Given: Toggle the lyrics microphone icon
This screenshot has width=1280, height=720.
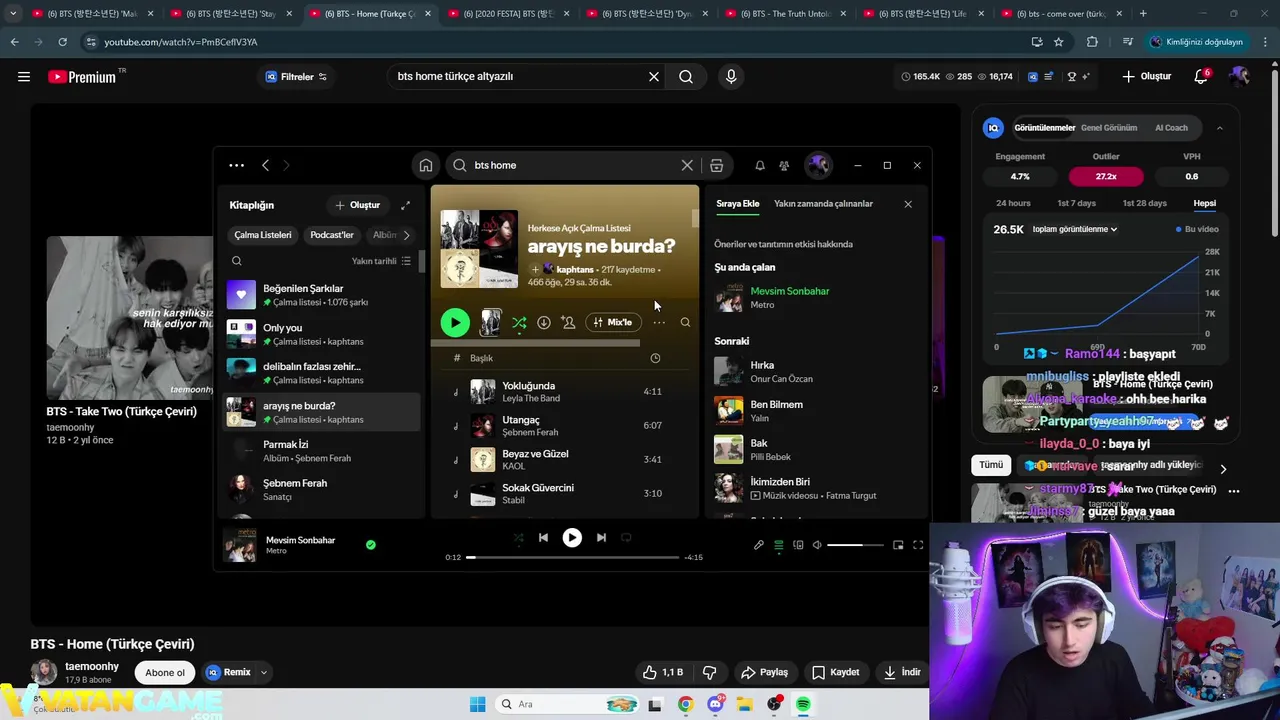Looking at the screenshot, I should pos(759,545).
